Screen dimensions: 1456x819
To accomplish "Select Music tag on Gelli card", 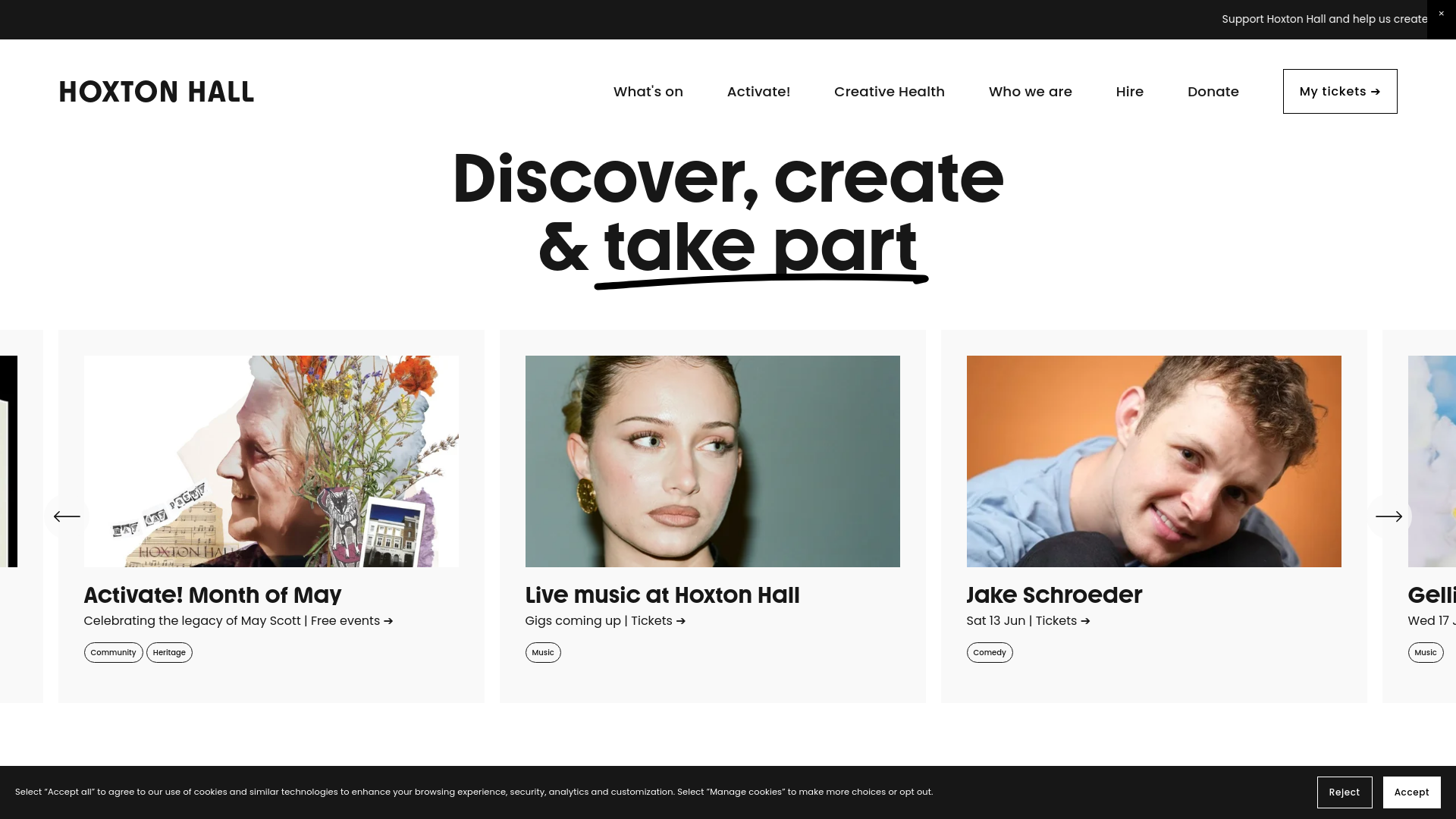I will tap(1426, 653).
